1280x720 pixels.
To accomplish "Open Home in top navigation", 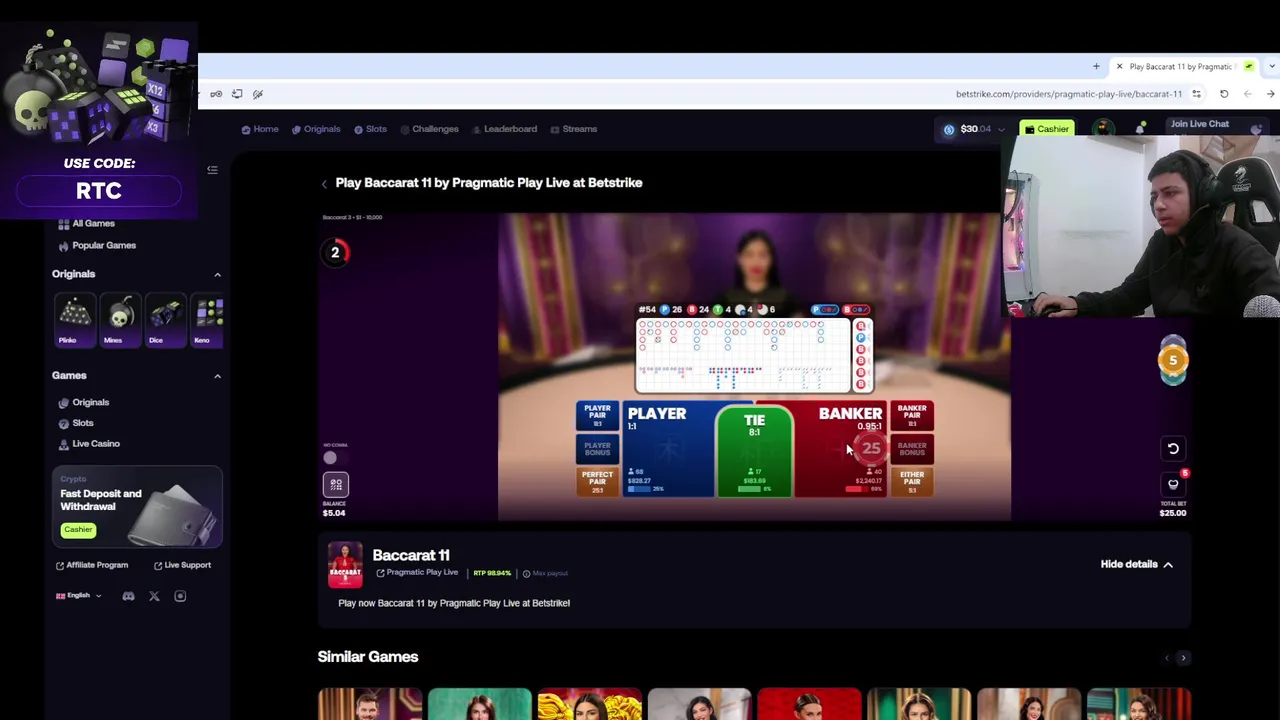I will tap(260, 129).
